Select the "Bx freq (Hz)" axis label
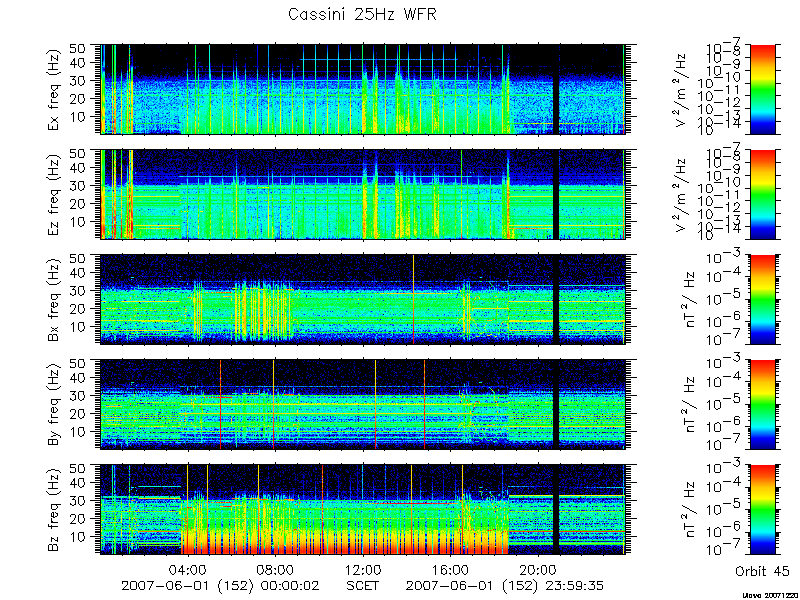The height and width of the screenshot is (600, 800). (54, 300)
